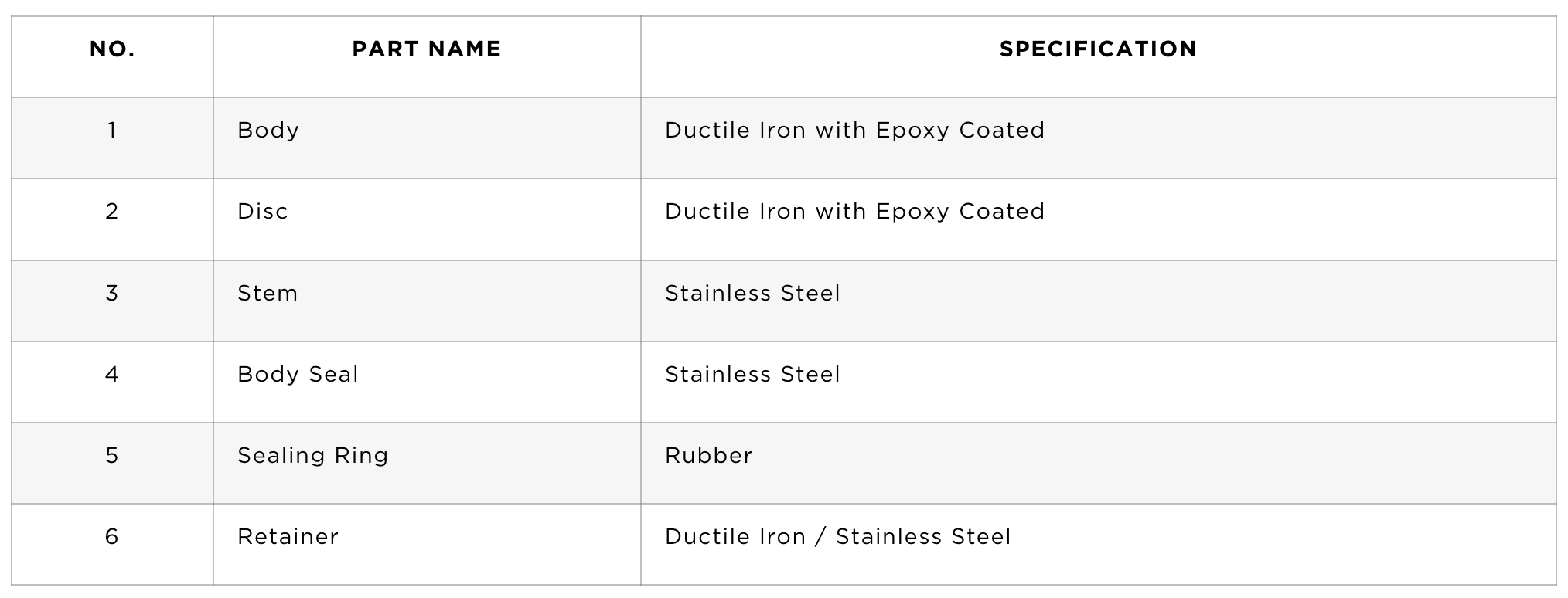The image size is (1568, 598).
Task: Select the Stem part name cell
Action: coord(427,301)
